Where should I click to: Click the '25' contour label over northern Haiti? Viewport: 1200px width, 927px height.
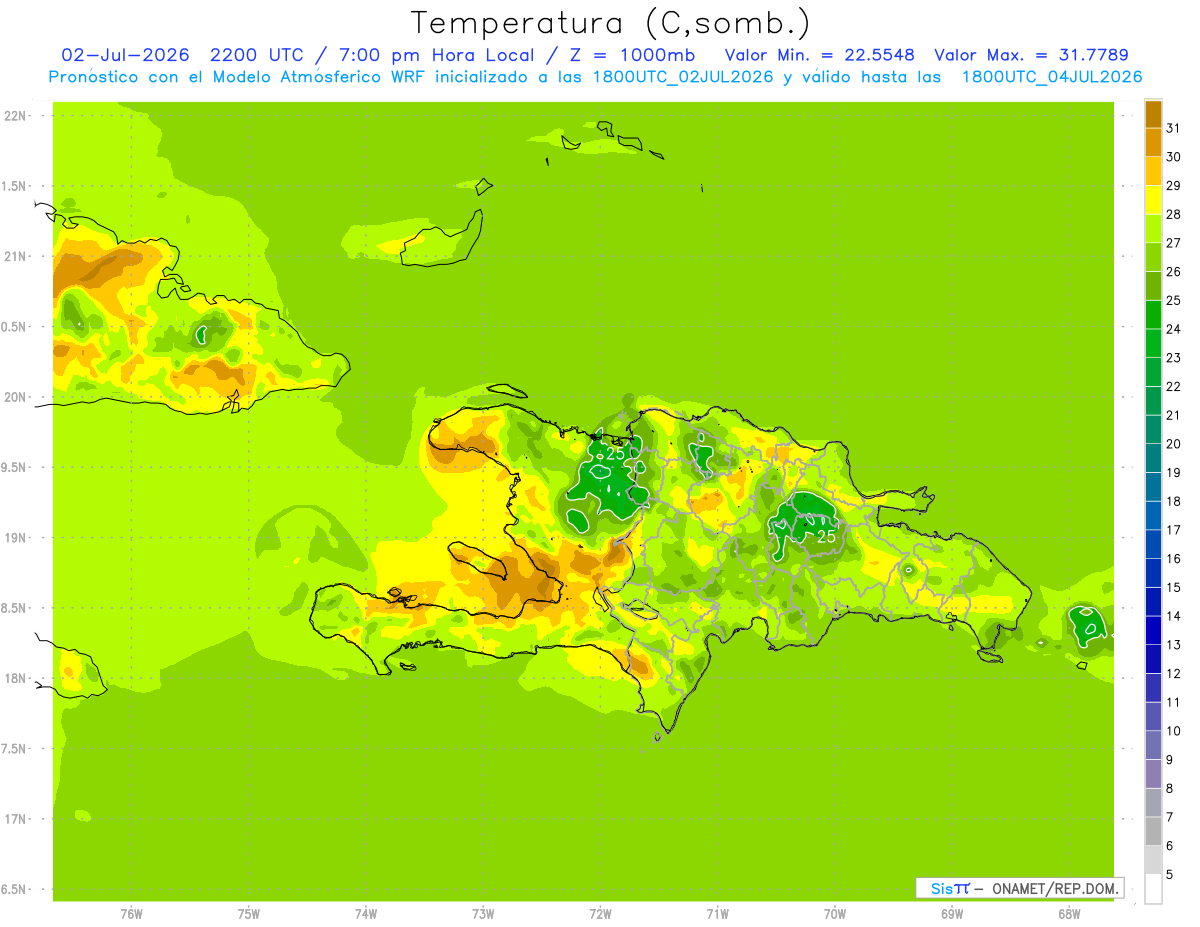[615, 453]
